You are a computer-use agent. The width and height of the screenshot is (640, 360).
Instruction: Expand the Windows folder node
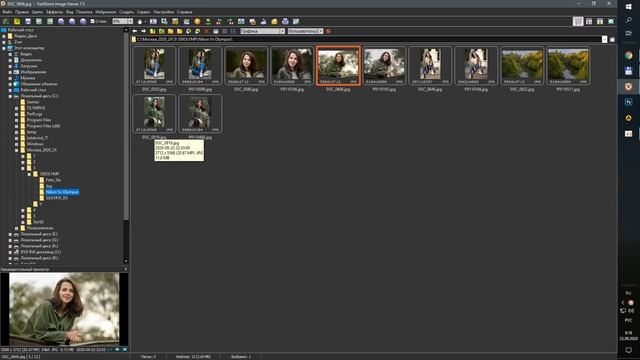17,144
